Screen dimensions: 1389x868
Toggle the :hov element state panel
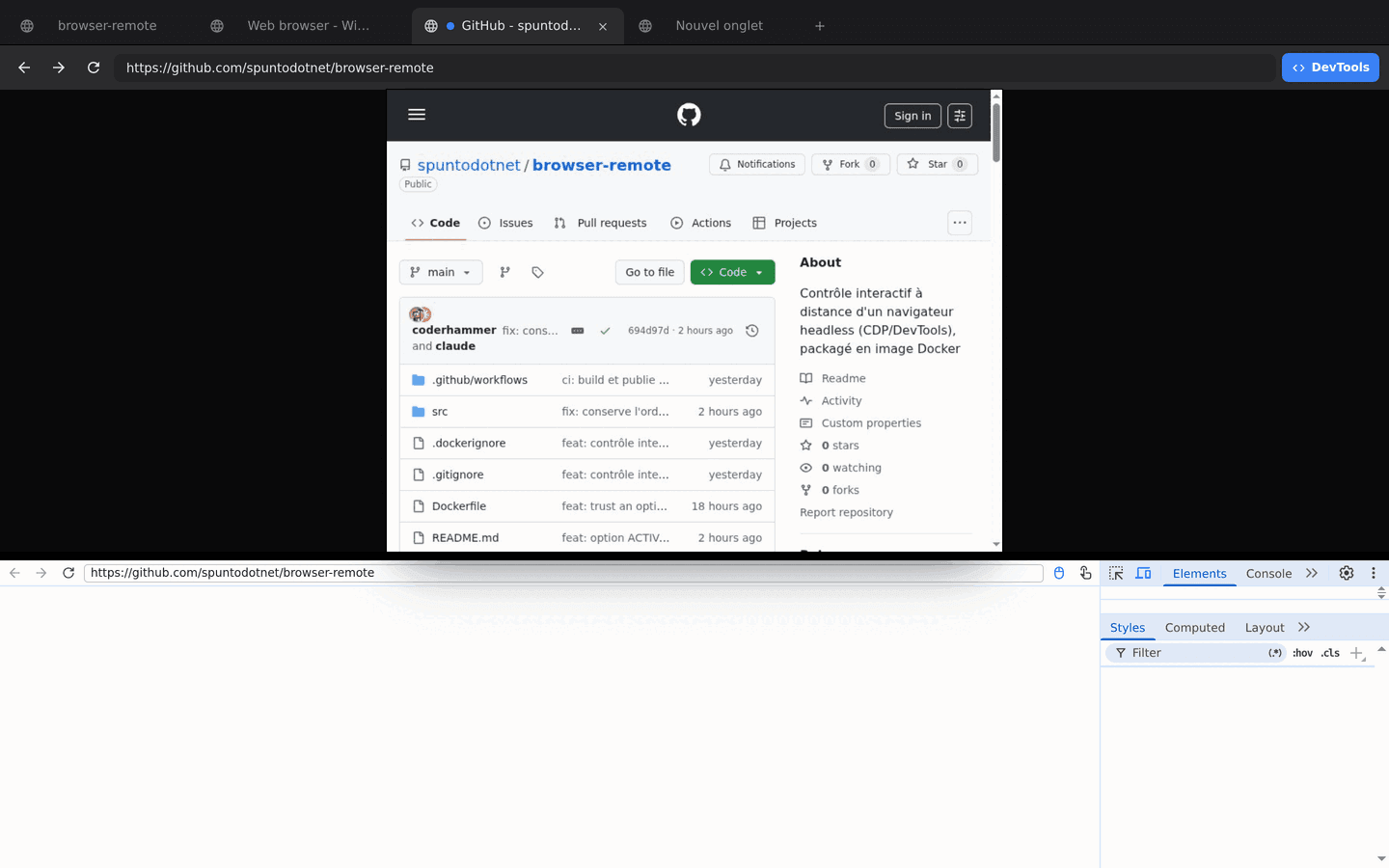tap(1302, 653)
